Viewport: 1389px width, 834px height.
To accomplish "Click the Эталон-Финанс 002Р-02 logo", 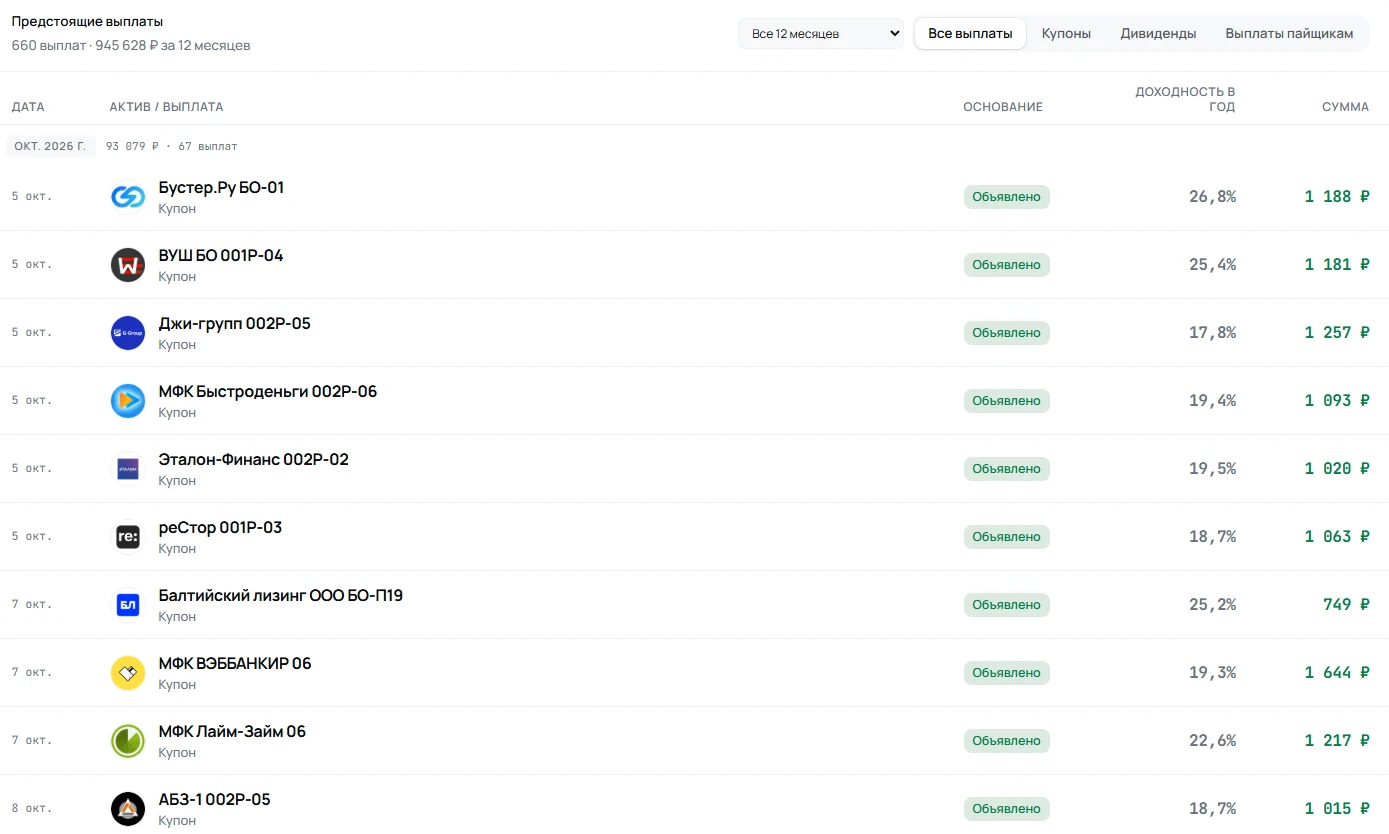I will pos(128,469).
